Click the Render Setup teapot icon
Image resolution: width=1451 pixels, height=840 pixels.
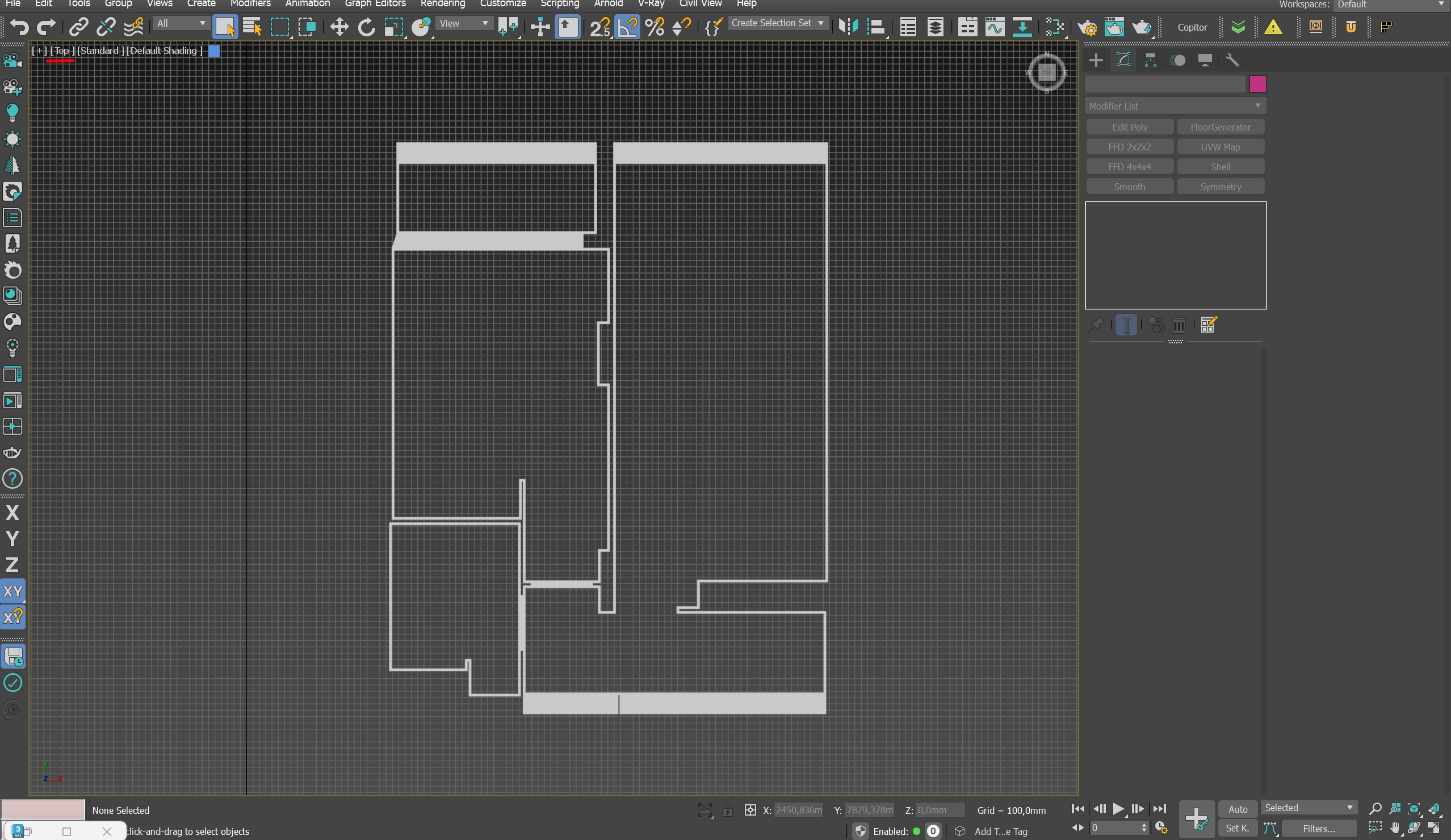pos(1087,27)
